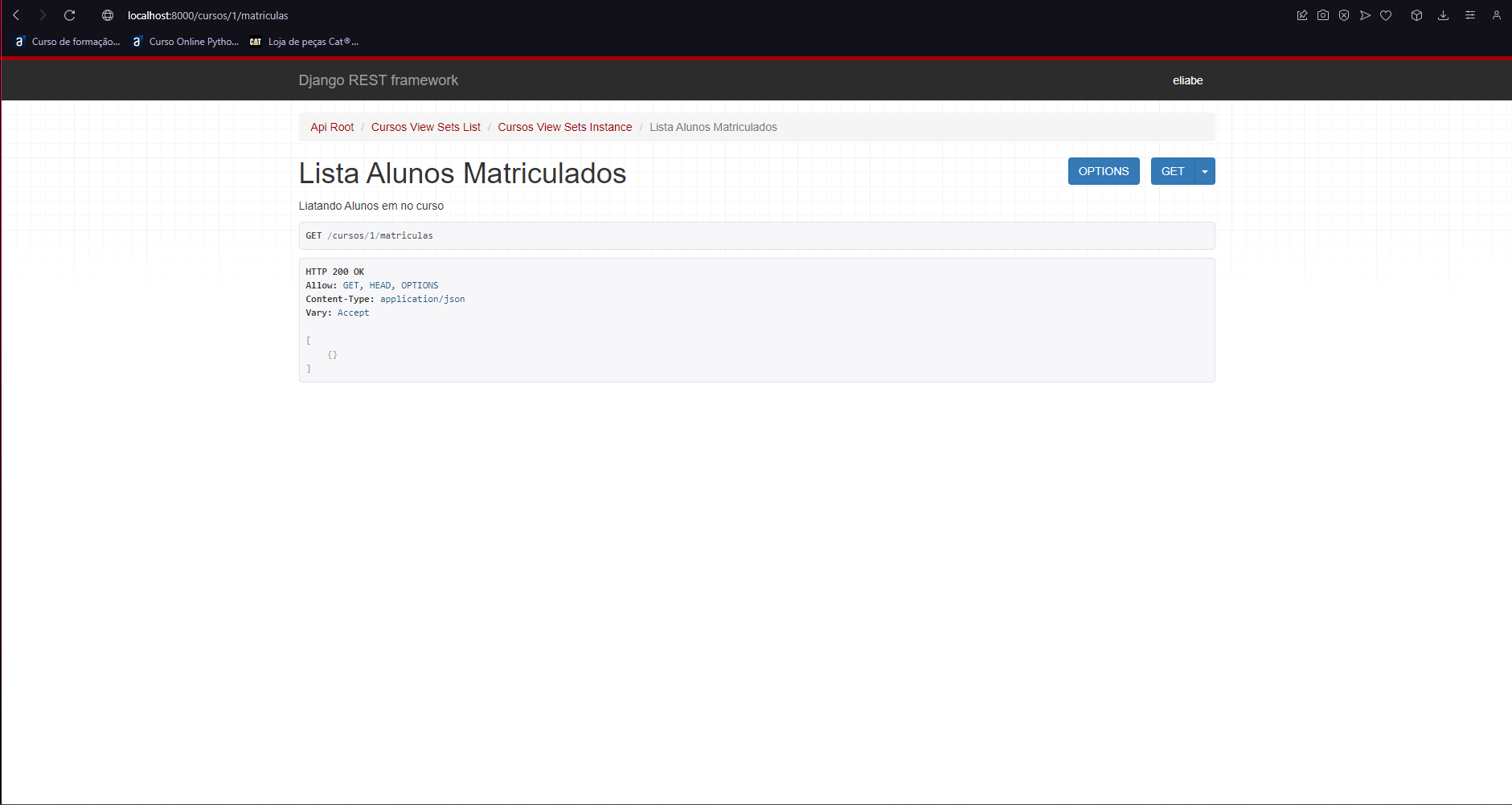Viewport: 1512px width, 805px height.
Task: Open the Loja de peças Cat bookmark
Action: pyautogui.click(x=304, y=42)
